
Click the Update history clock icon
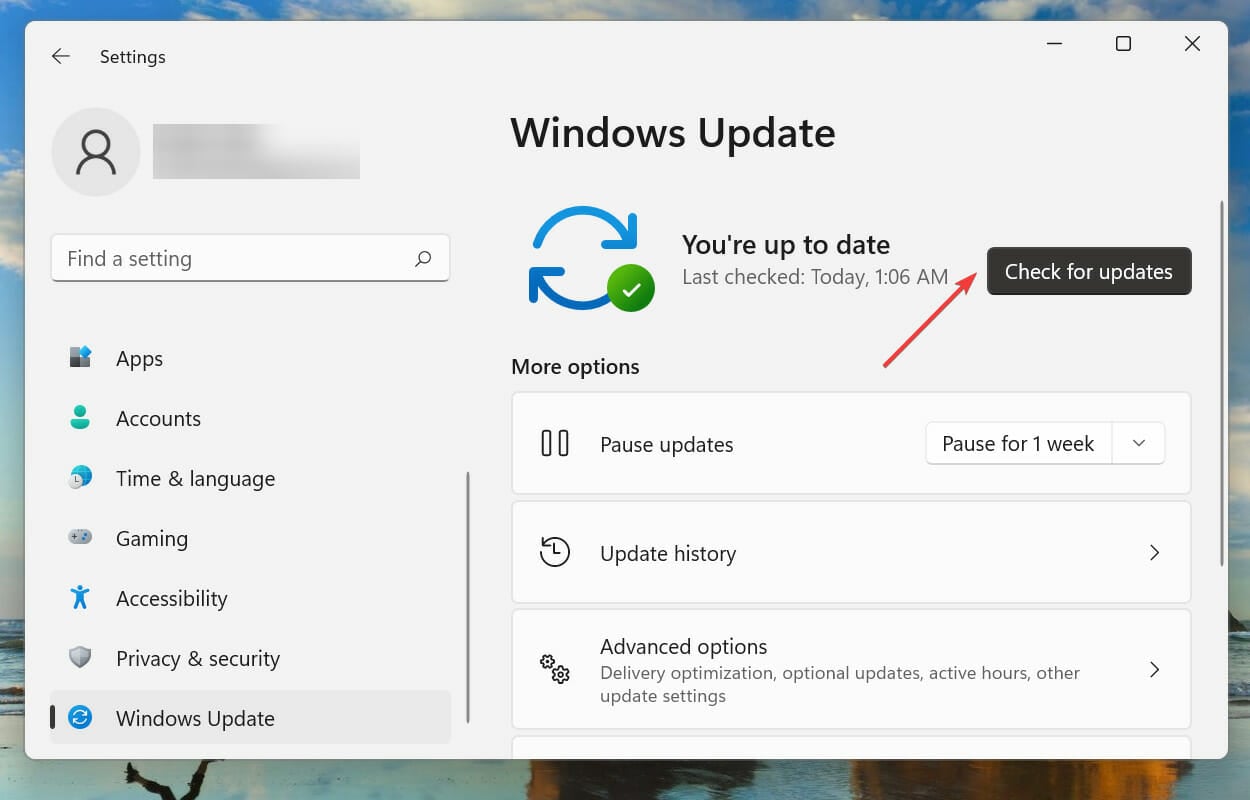[555, 552]
